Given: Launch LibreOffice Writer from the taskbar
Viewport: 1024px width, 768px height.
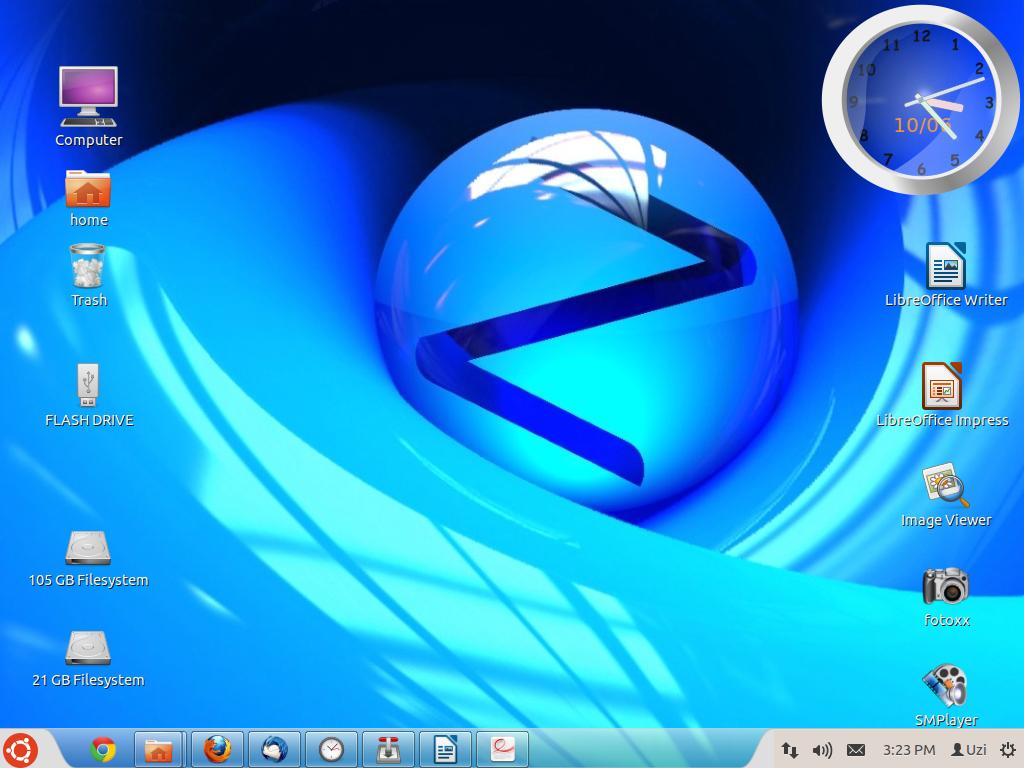Looking at the screenshot, I should click(445, 749).
